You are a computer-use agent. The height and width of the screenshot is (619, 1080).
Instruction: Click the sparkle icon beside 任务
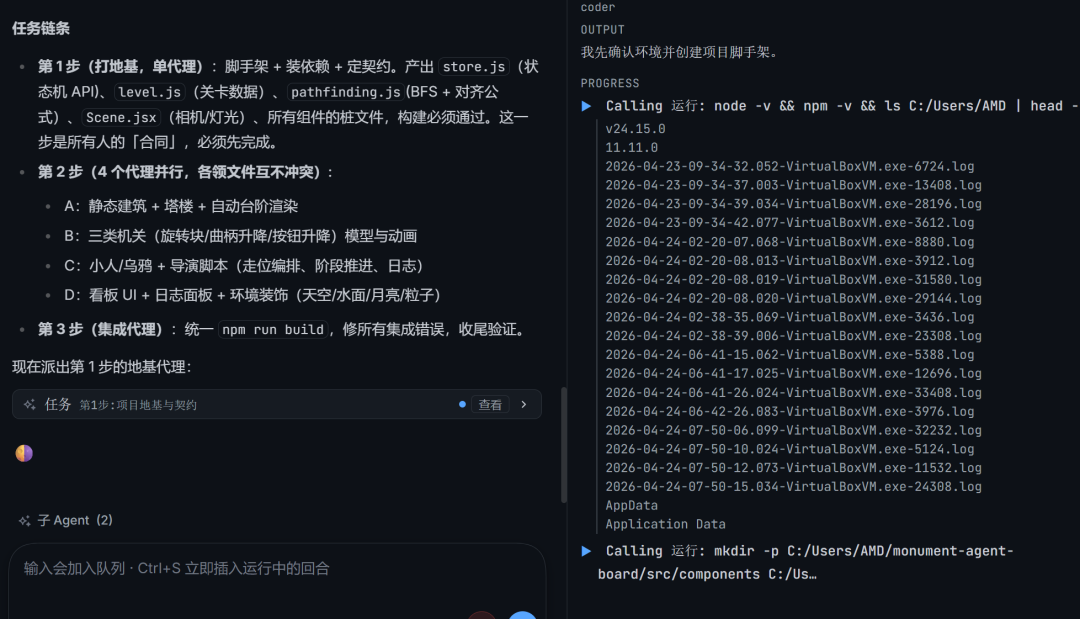click(x=30, y=405)
